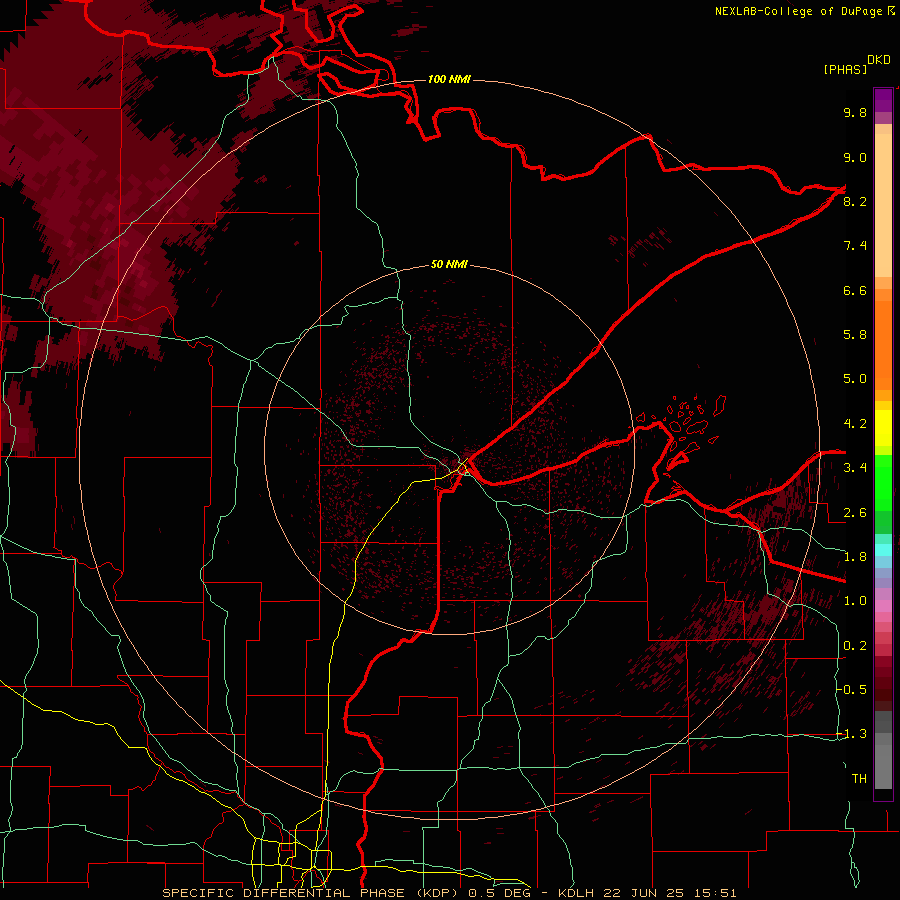Click the -0.5 value on color scale
The height and width of the screenshot is (900, 900).
click(x=852, y=690)
